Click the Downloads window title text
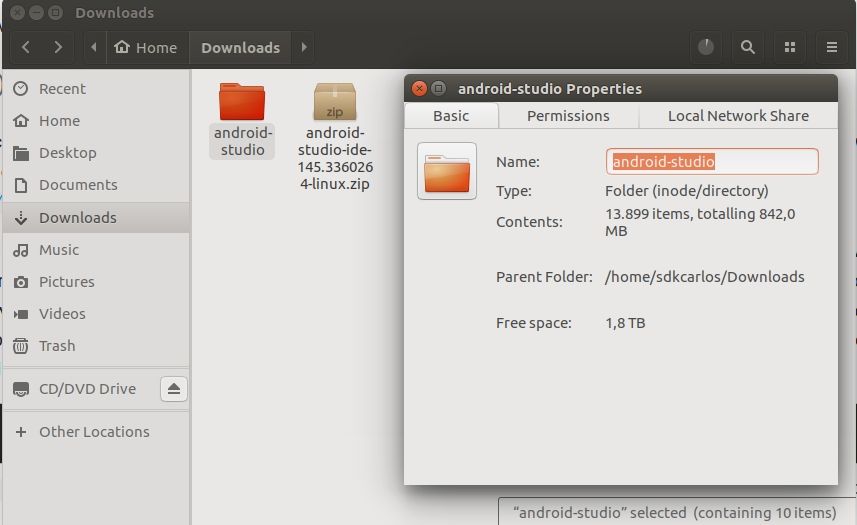The image size is (857, 525). (x=114, y=13)
